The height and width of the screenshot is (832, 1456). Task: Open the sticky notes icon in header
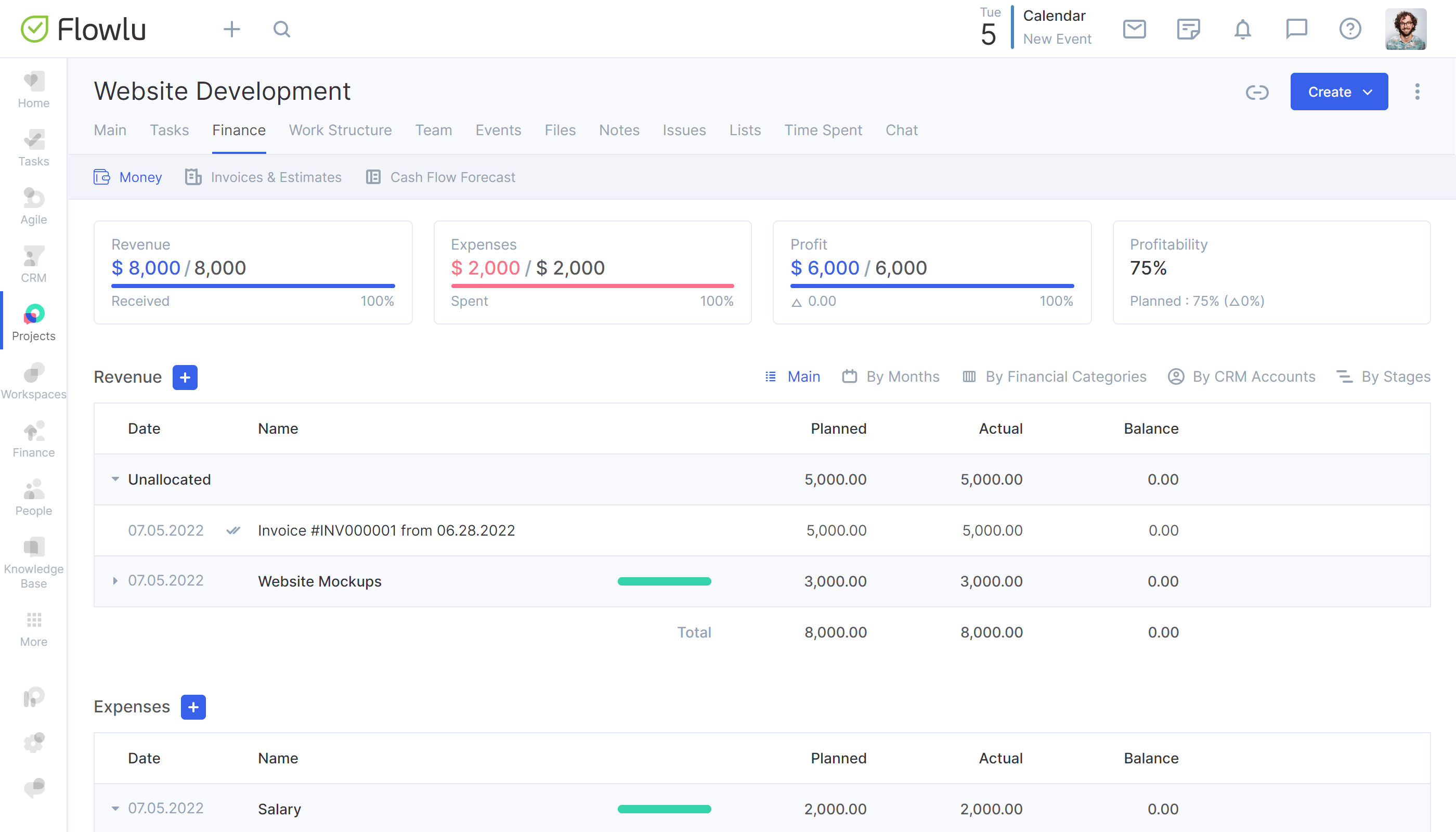pyautogui.click(x=1189, y=29)
